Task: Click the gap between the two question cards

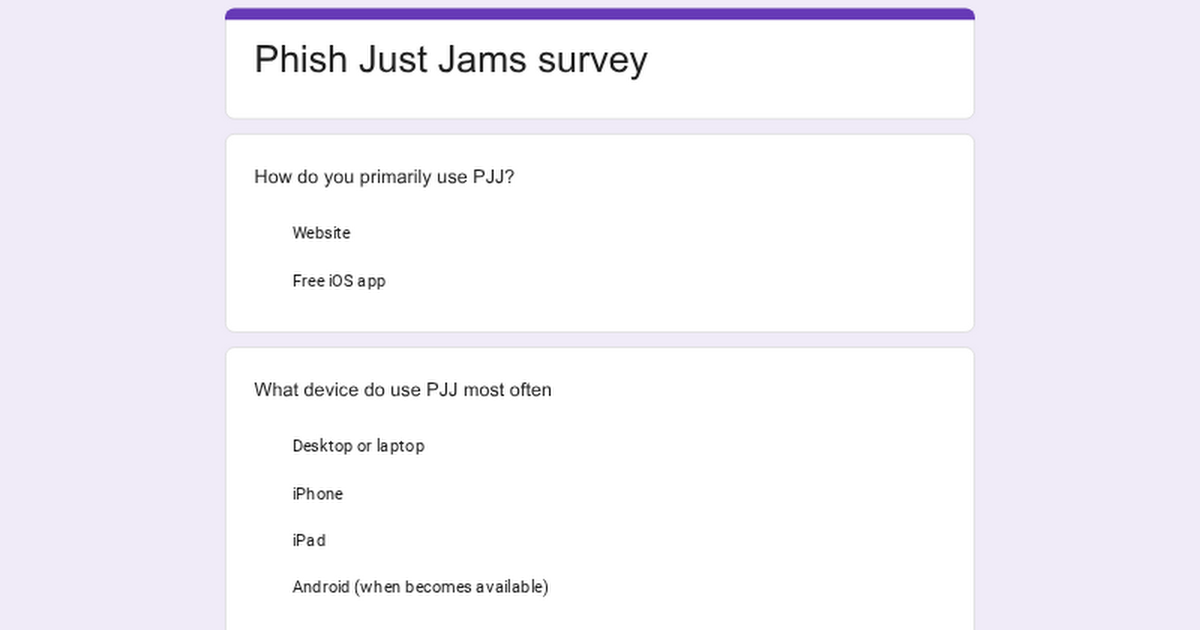Action: tap(600, 340)
